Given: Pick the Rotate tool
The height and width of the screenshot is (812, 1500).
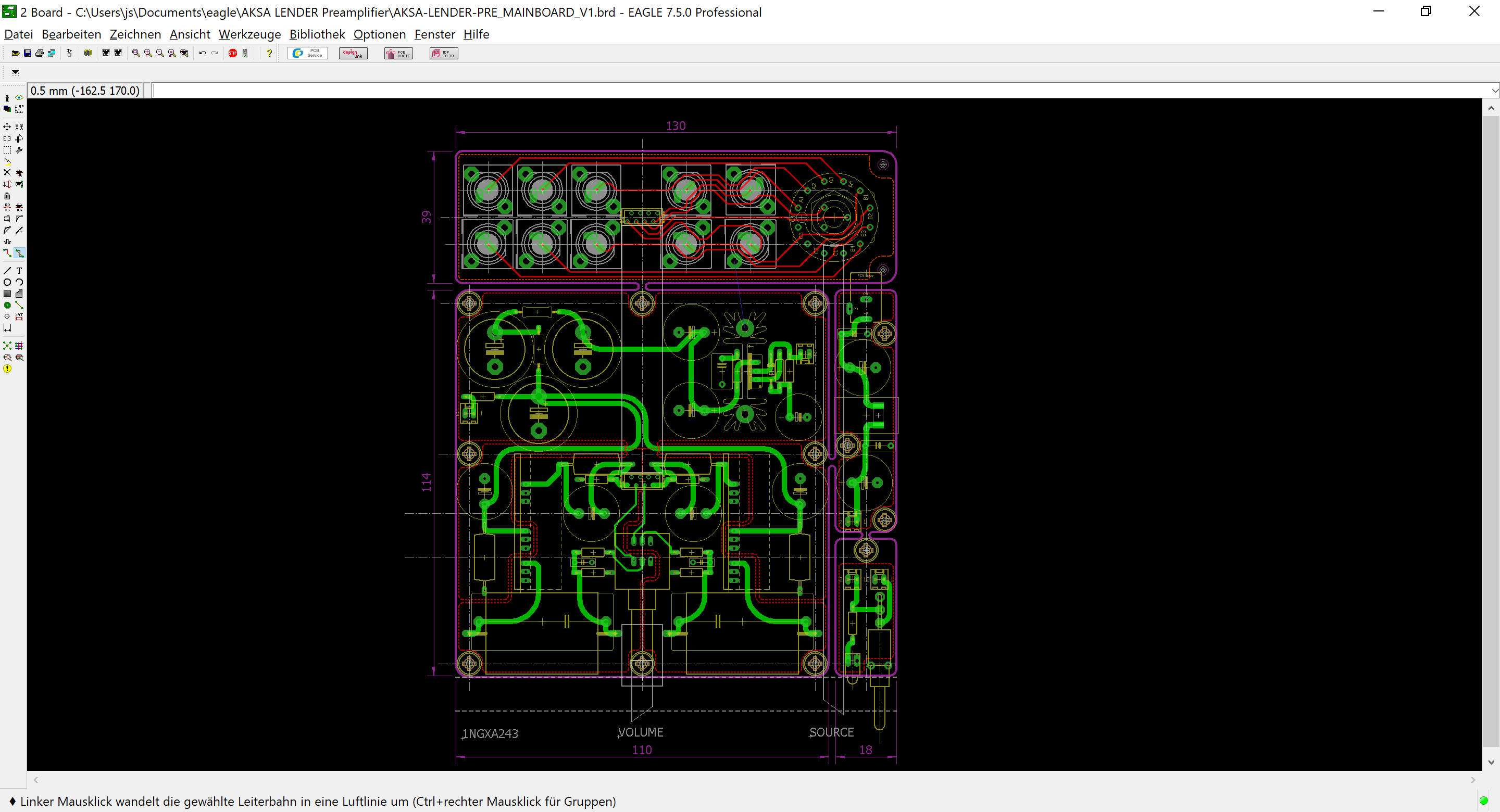Looking at the screenshot, I should 19,138.
